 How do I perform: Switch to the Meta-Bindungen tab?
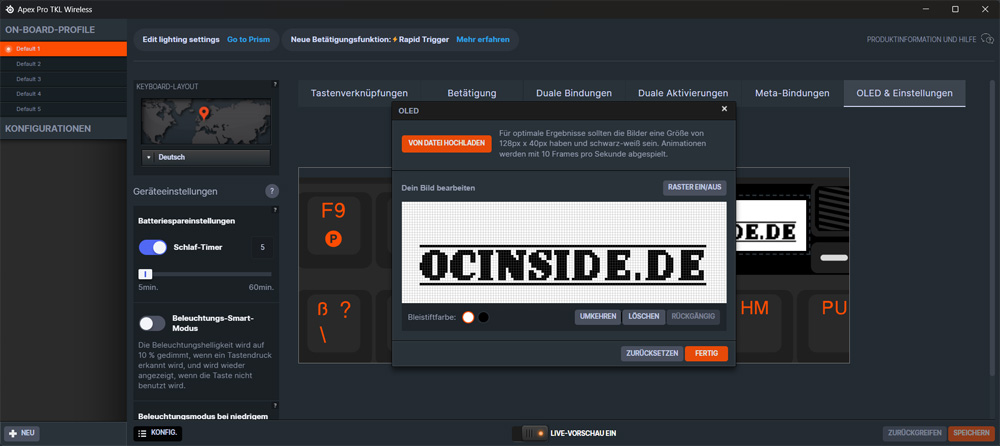pyautogui.click(x=792, y=93)
